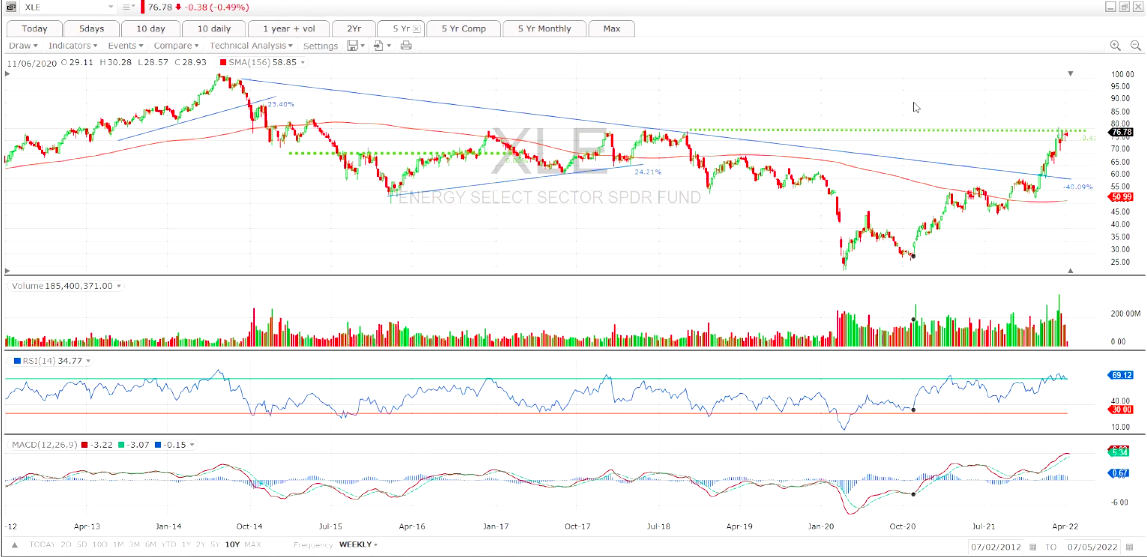This screenshot has width=1147, height=557.
Task: Select the 5D time range
Action: coord(83,545)
